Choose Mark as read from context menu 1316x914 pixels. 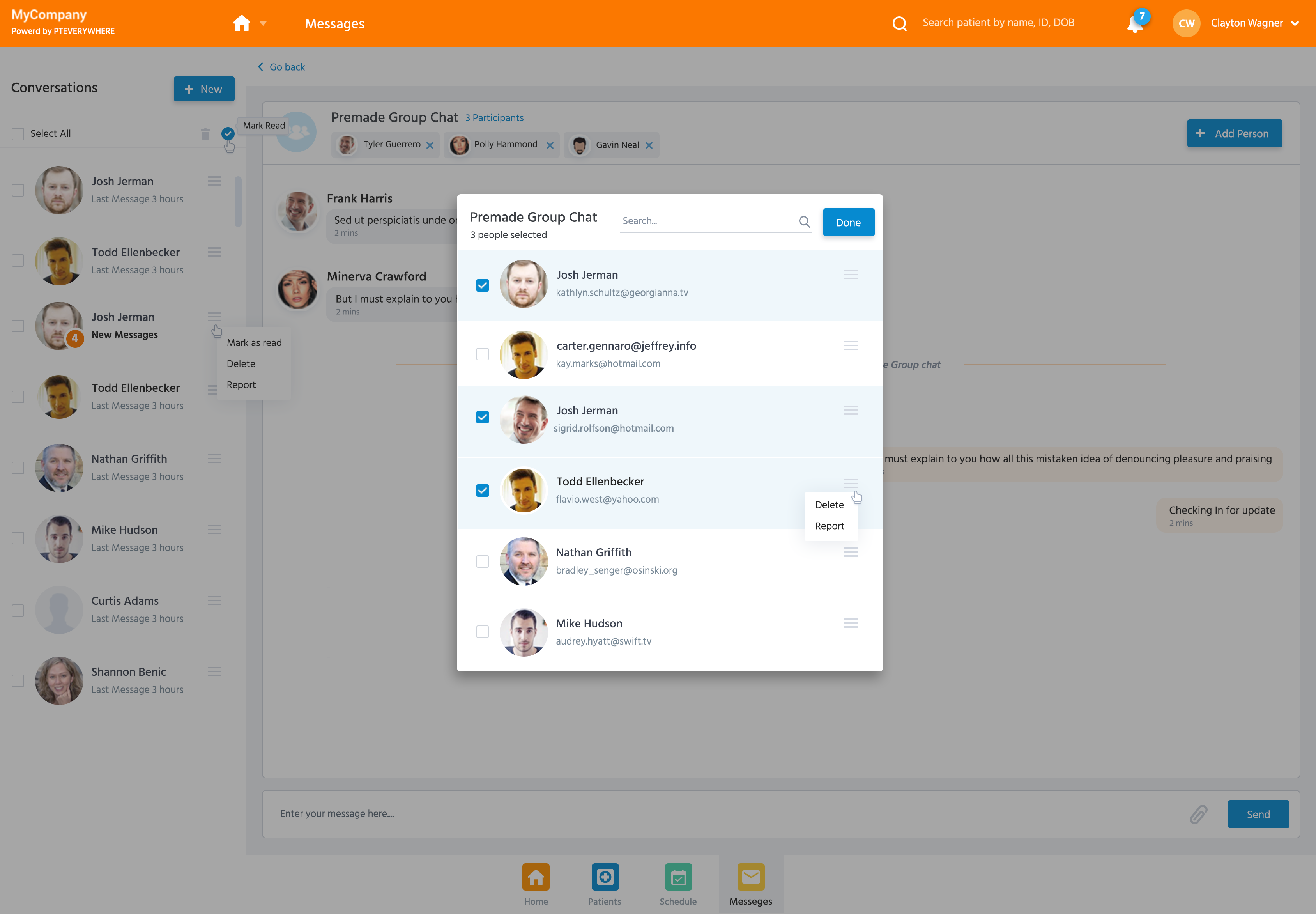254,342
